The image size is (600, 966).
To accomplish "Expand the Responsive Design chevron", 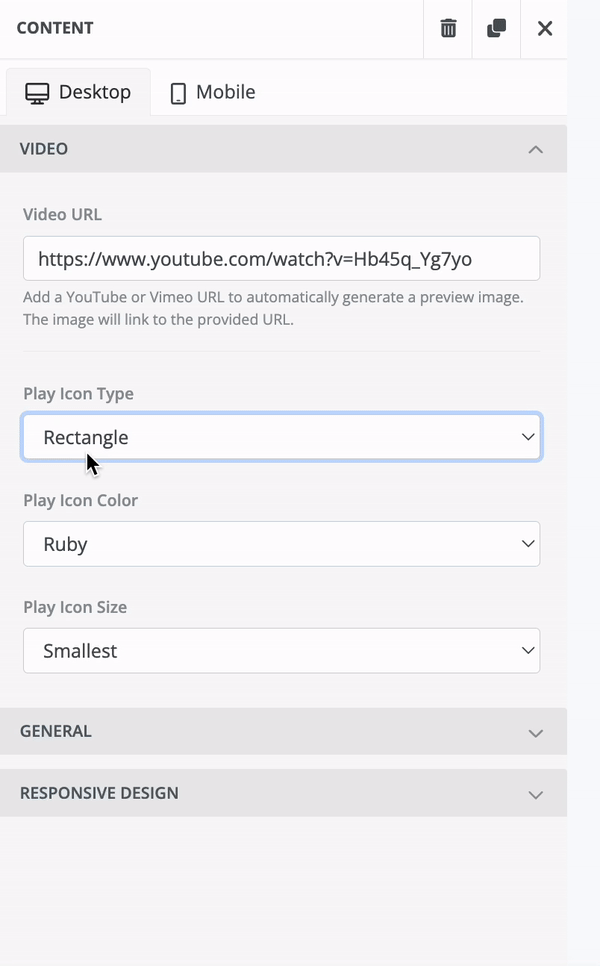I will tap(536, 794).
